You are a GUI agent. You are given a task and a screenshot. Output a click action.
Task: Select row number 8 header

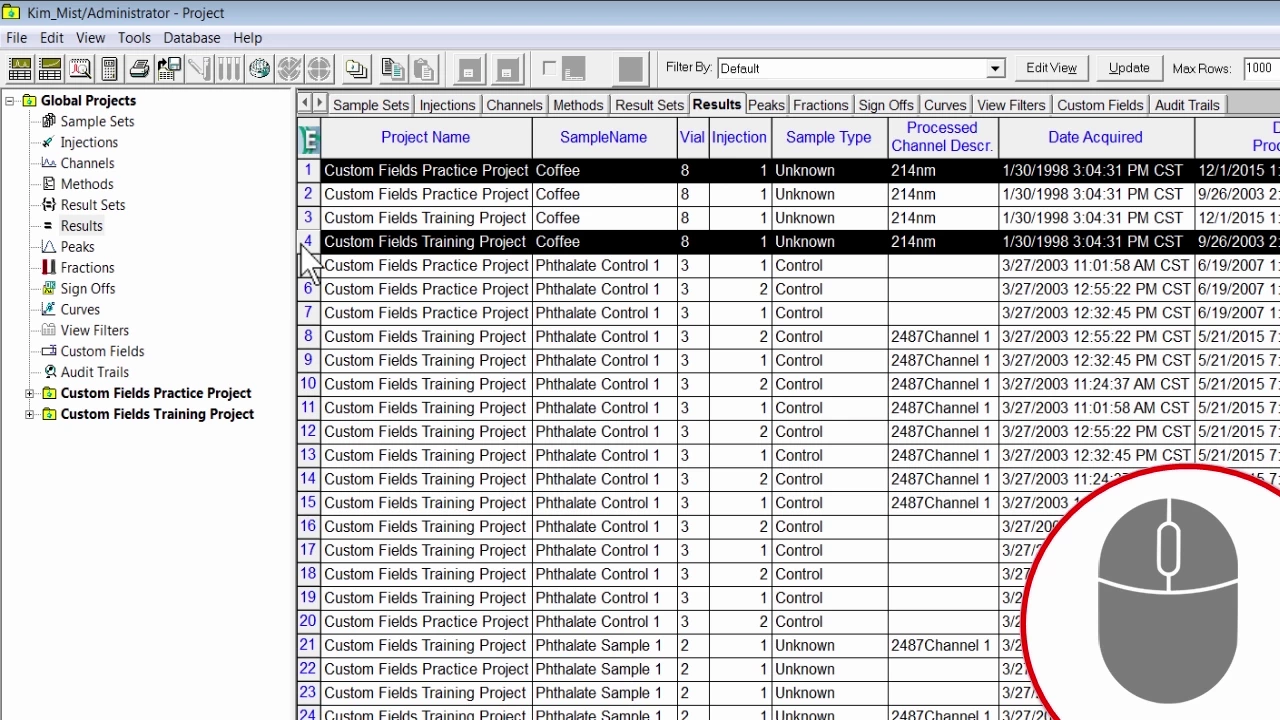(308, 337)
